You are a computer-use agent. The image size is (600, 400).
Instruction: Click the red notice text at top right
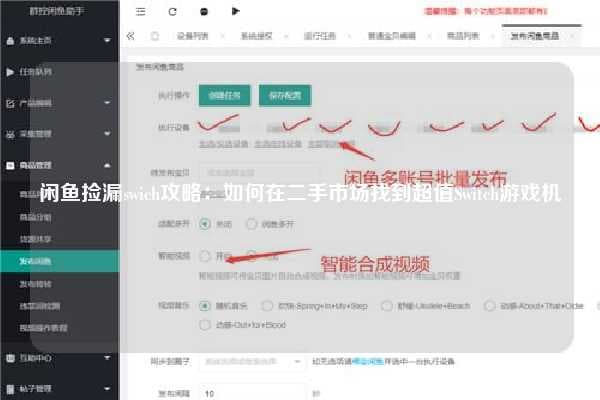pos(486,11)
